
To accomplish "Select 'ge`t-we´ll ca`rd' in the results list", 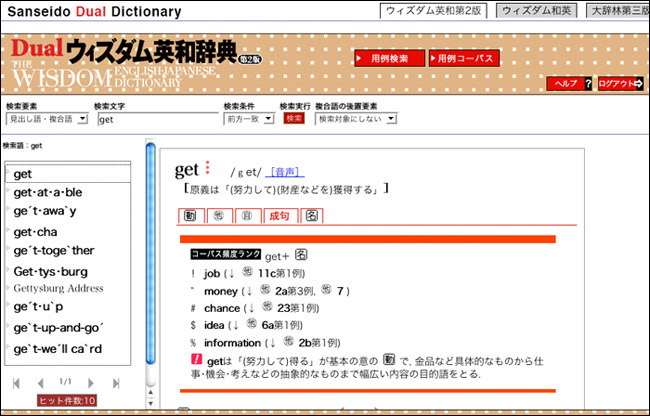I will (x=58, y=349).
